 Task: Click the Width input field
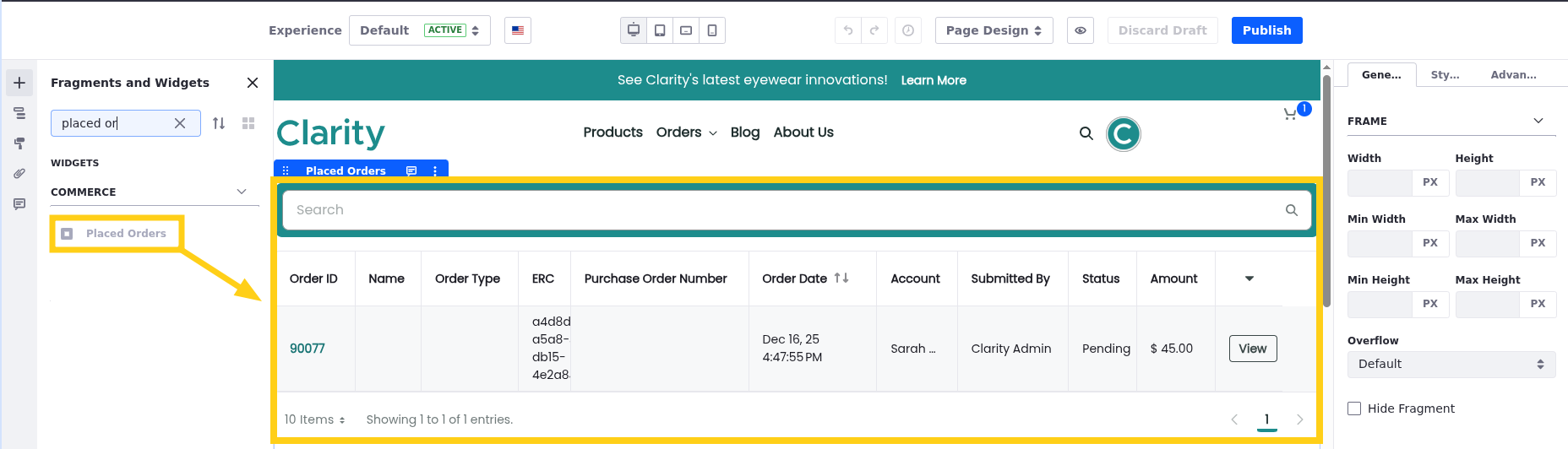(x=1380, y=182)
